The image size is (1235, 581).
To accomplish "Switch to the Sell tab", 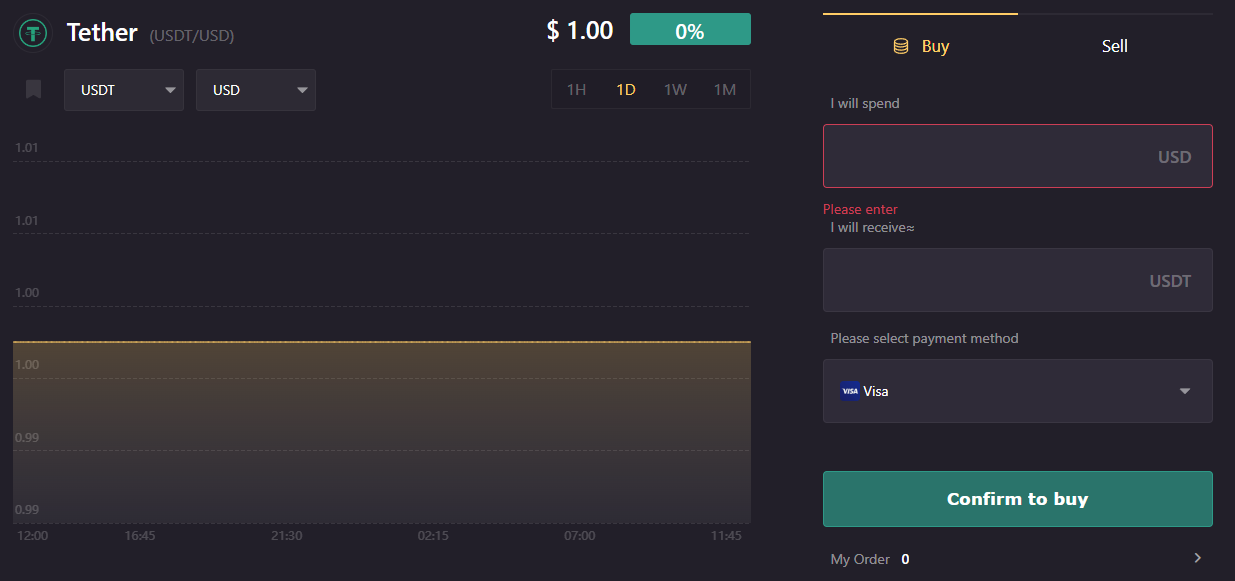I will [1114, 46].
